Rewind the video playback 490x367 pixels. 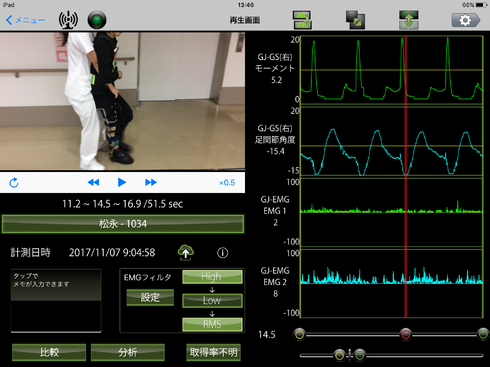[93, 182]
